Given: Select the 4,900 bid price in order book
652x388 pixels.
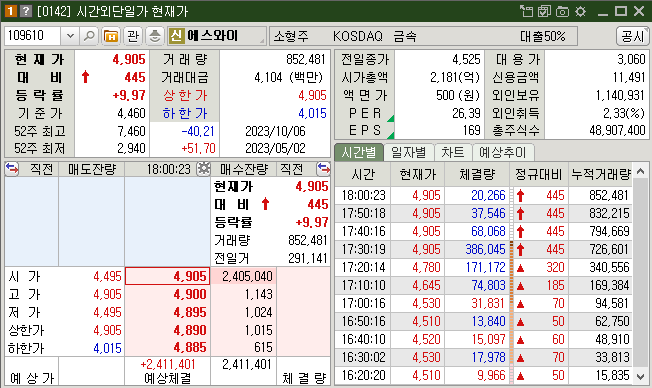Looking at the screenshot, I should tap(168, 294).
